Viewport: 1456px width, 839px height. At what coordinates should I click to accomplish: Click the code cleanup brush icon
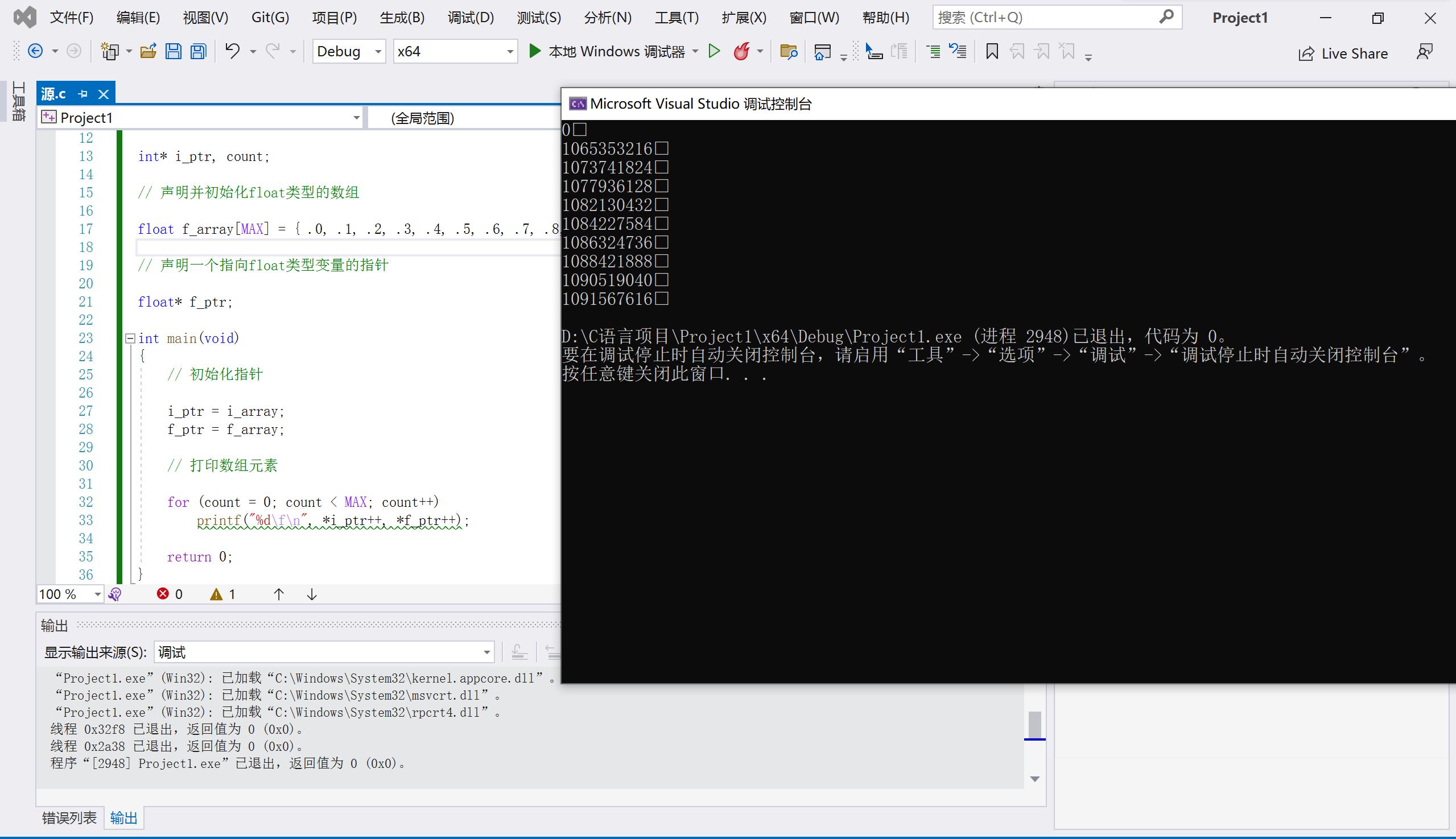(x=115, y=594)
